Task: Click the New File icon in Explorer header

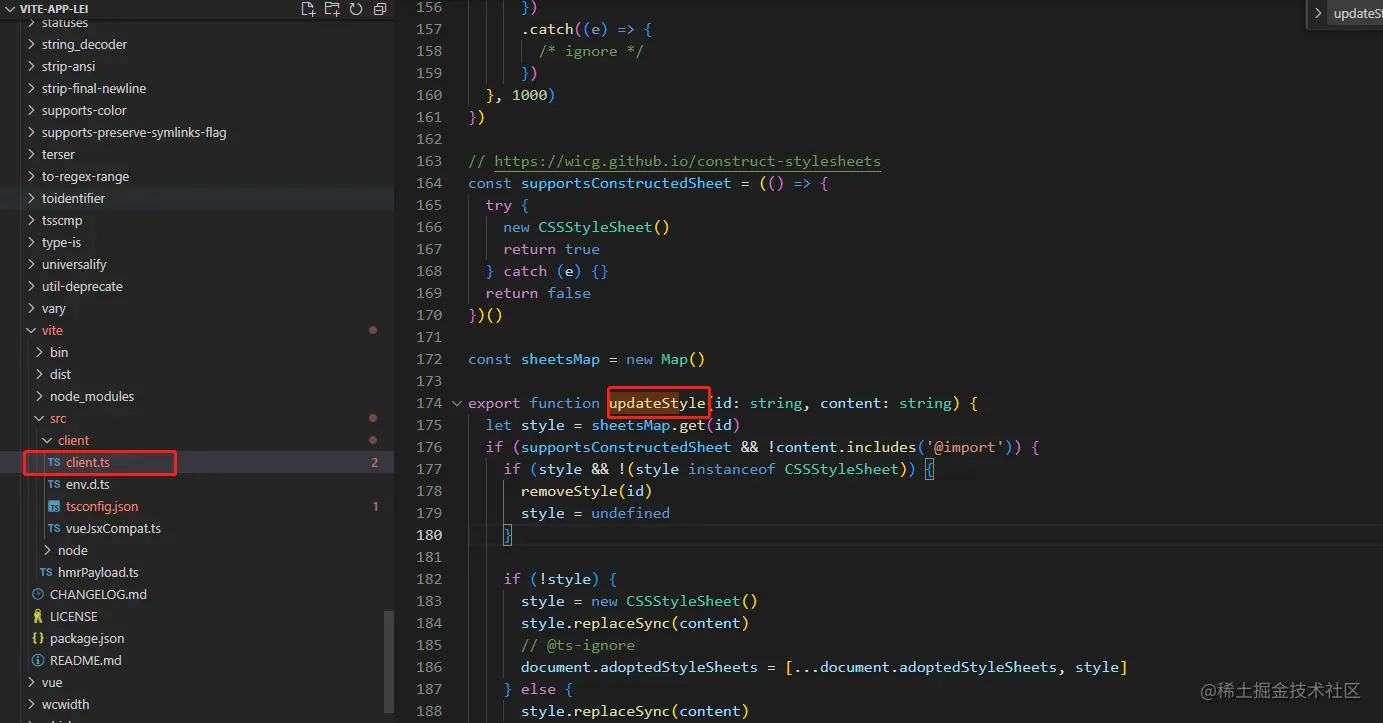Action: pos(308,9)
